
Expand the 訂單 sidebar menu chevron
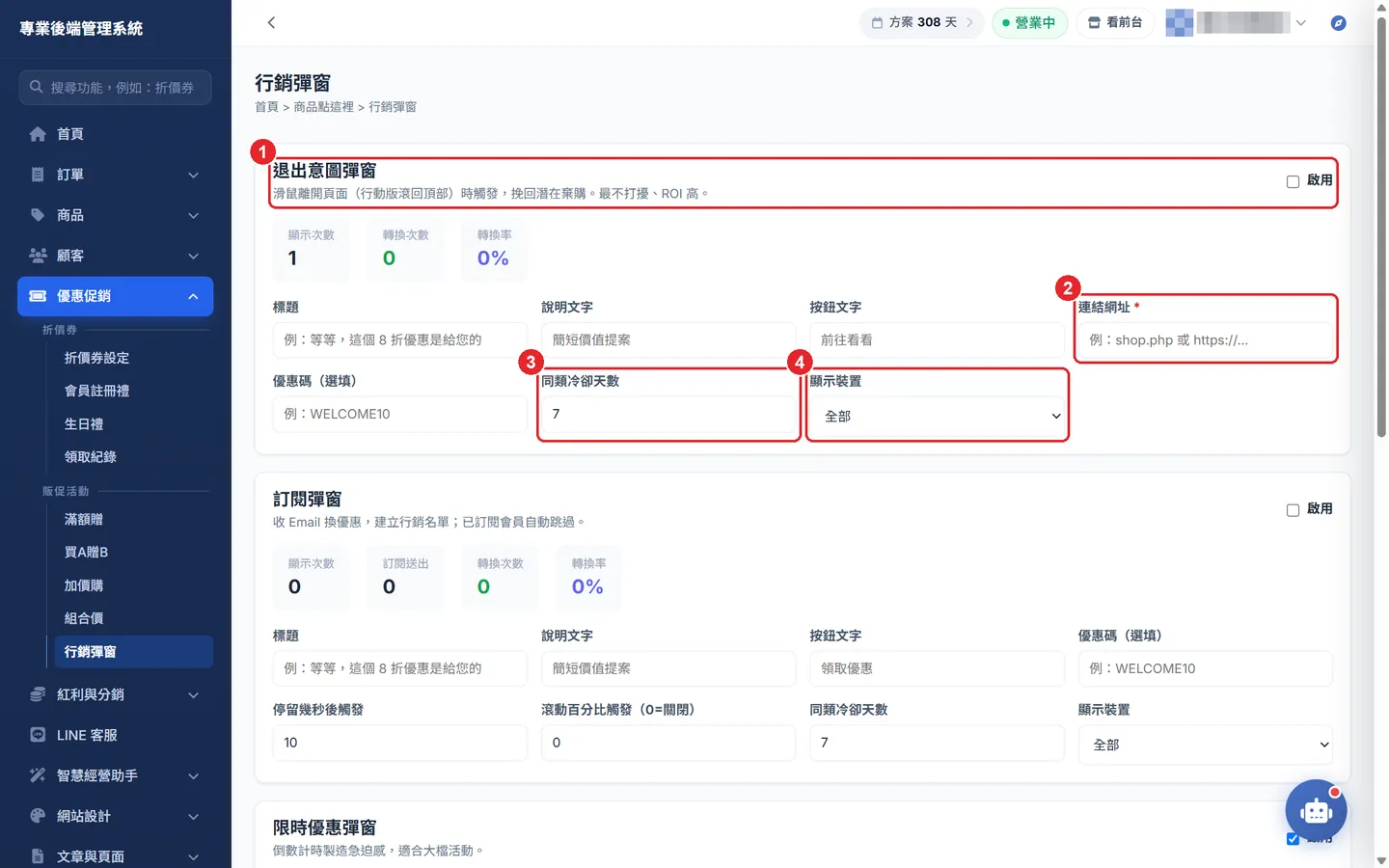193,175
